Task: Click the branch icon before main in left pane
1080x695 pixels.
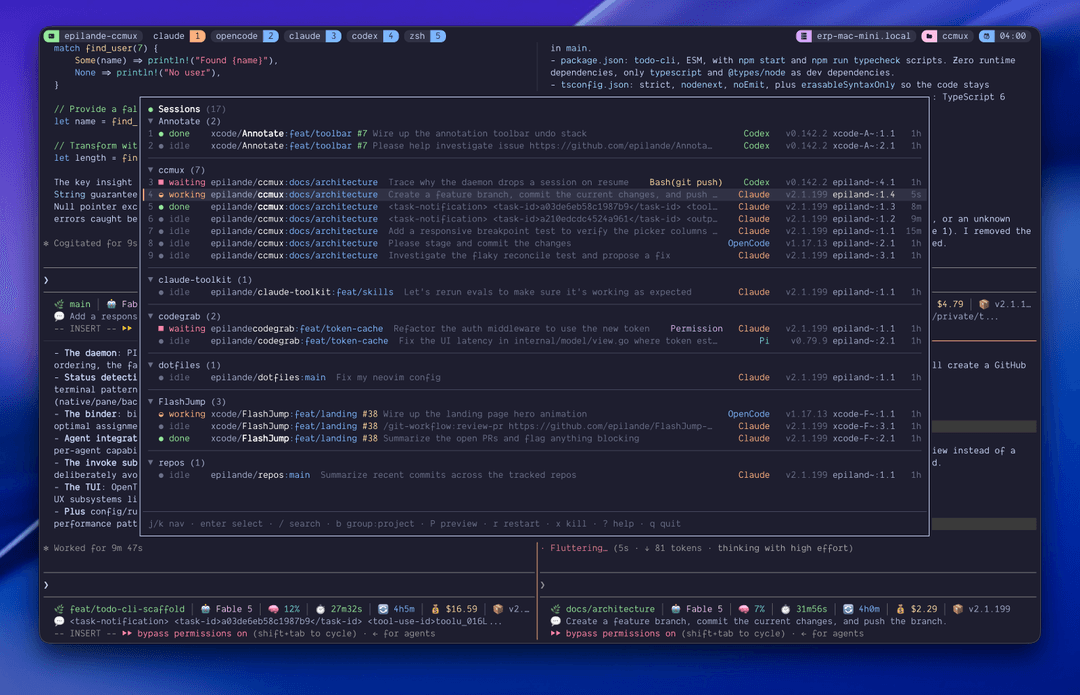Action: point(59,304)
